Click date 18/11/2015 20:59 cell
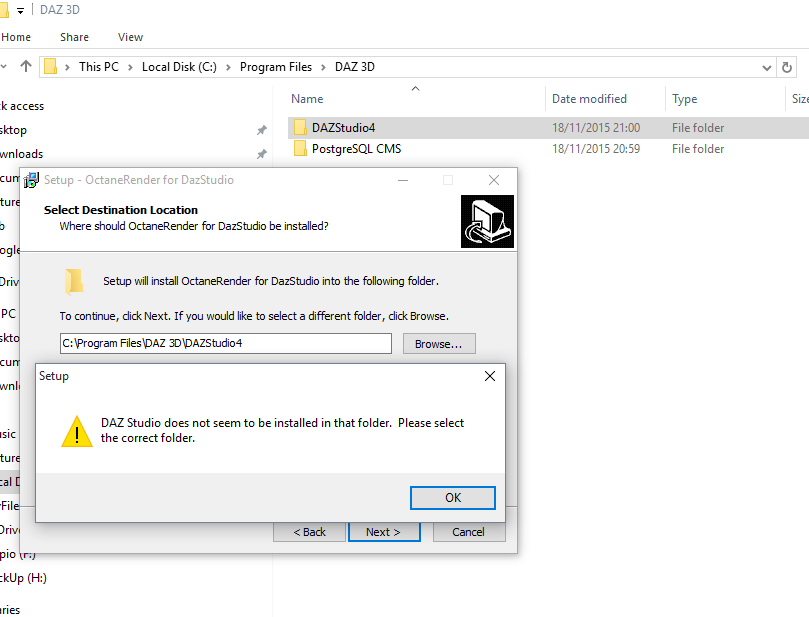 tap(596, 149)
